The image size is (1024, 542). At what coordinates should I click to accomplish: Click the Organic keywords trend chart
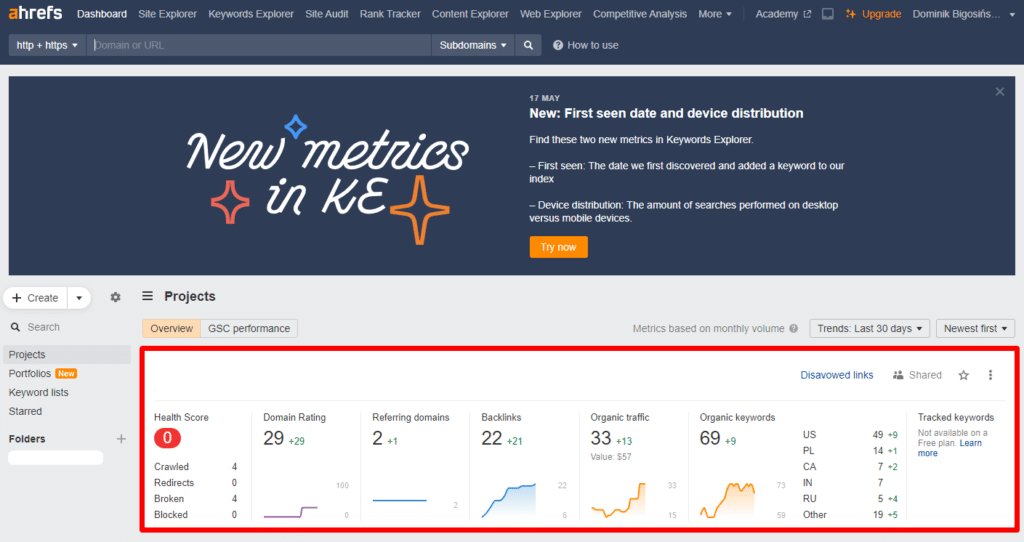pyautogui.click(x=727, y=500)
